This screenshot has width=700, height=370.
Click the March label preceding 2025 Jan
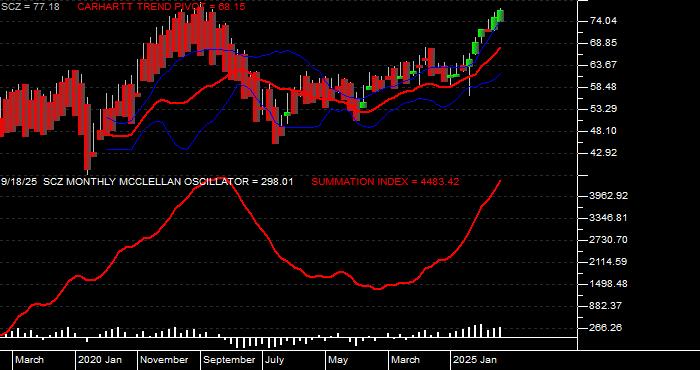click(x=405, y=360)
